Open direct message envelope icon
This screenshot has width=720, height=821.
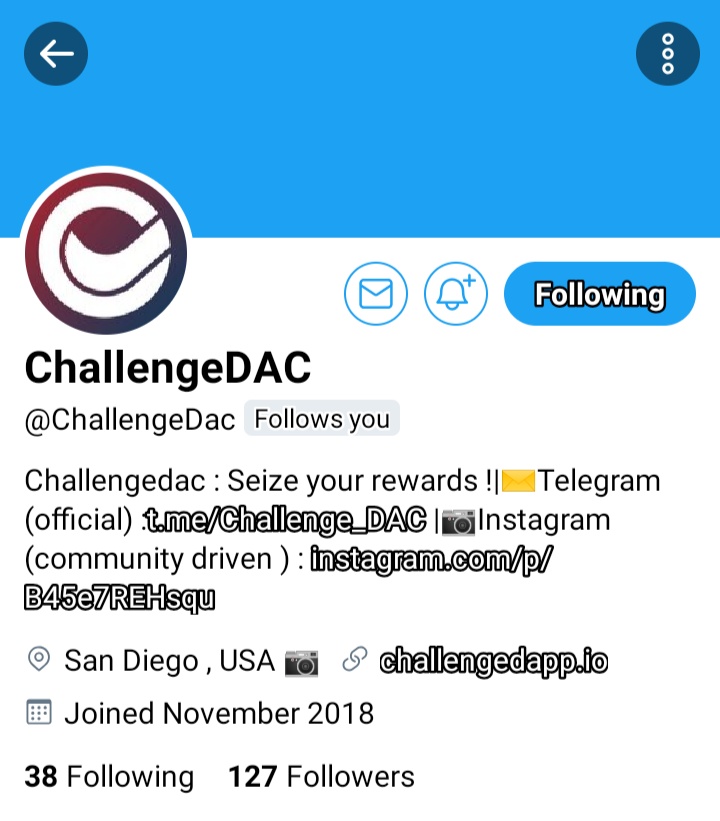376,294
